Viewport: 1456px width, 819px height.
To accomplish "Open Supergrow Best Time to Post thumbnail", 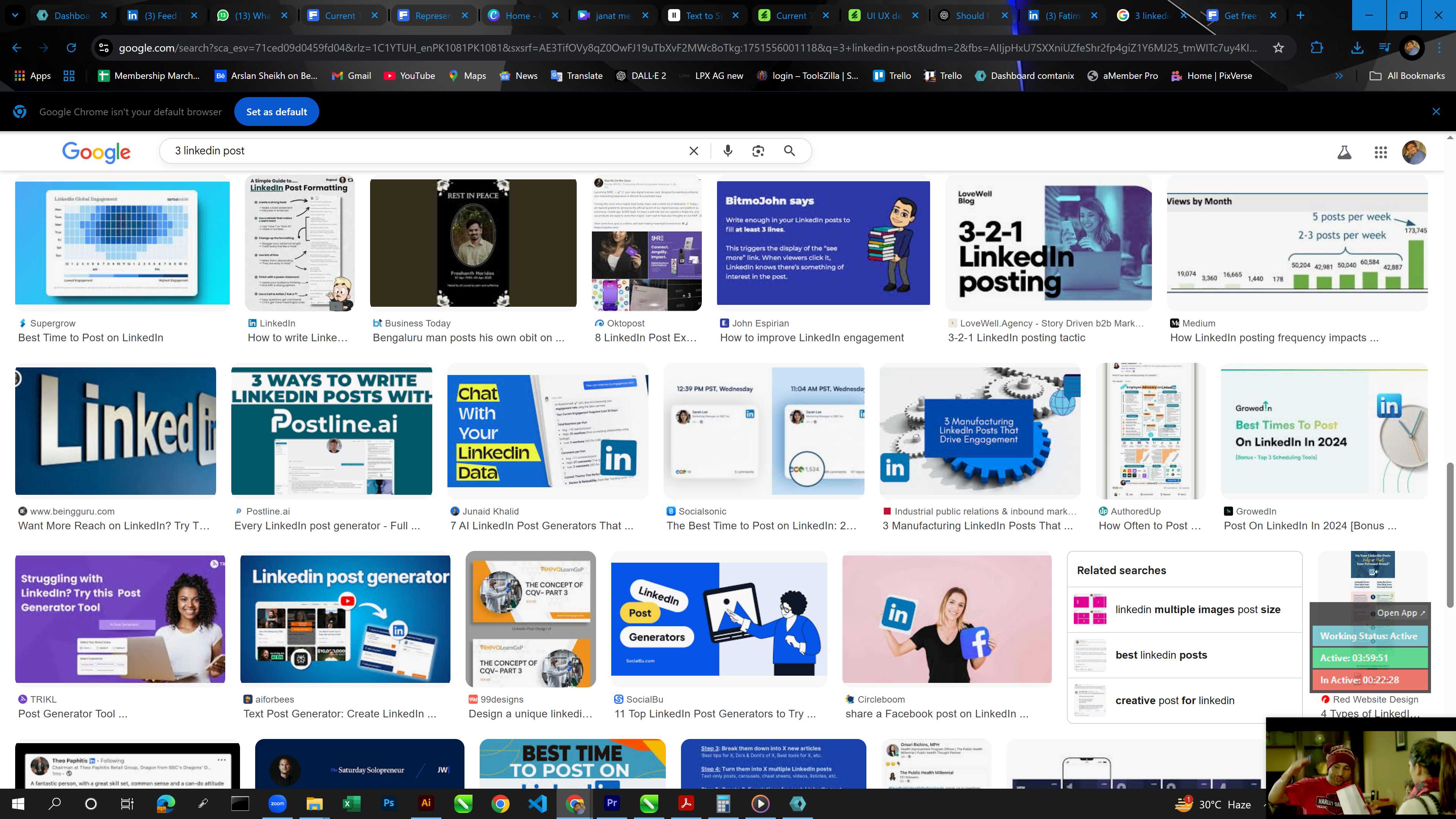I will tap(122, 243).
